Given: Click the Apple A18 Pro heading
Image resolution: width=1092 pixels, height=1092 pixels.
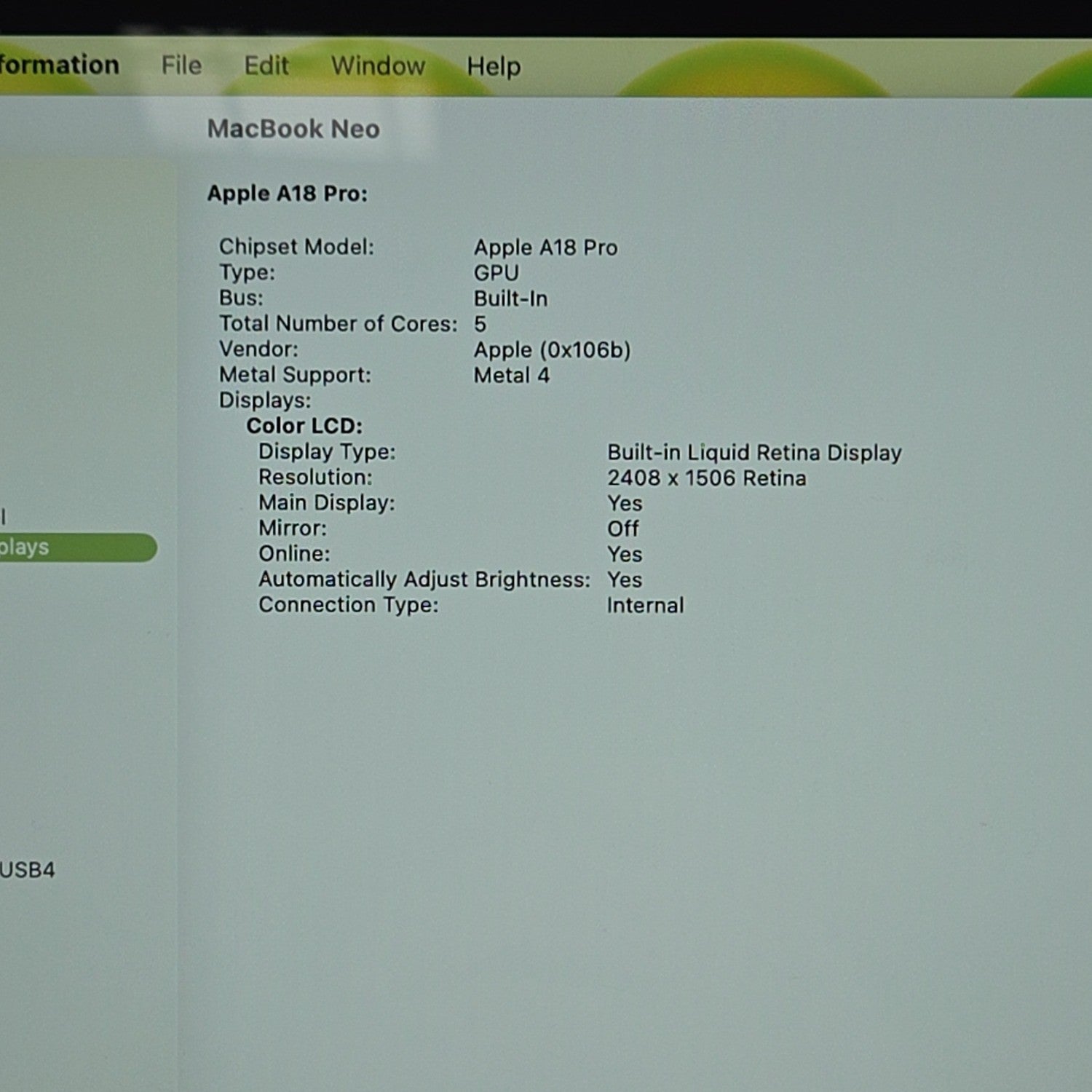Looking at the screenshot, I should (288, 194).
